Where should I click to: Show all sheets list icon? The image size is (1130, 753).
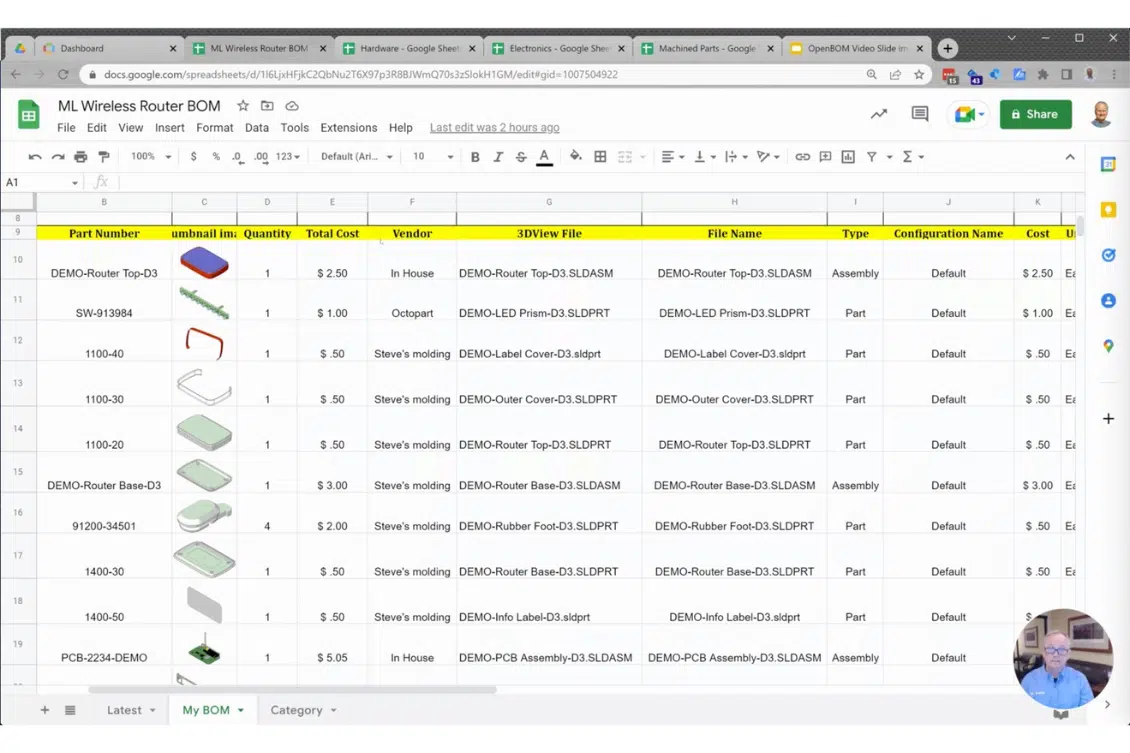[70, 710]
